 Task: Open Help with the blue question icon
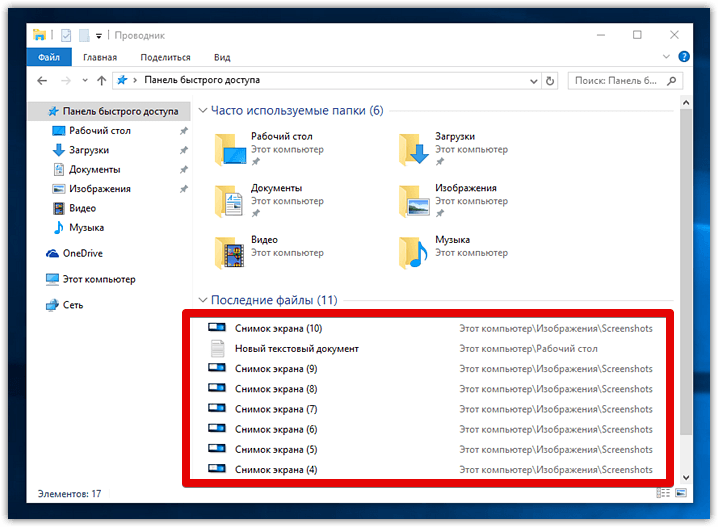coord(684,57)
